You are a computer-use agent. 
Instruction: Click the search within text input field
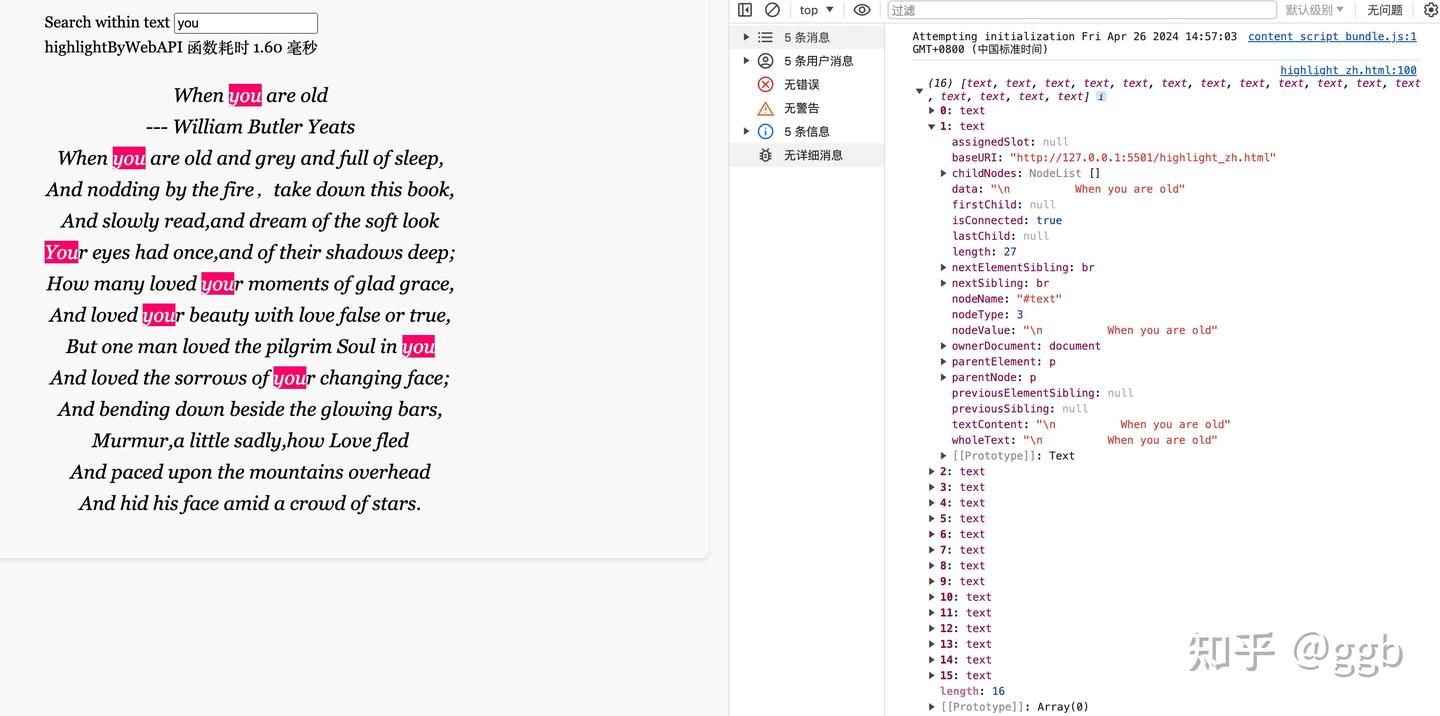click(245, 22)
